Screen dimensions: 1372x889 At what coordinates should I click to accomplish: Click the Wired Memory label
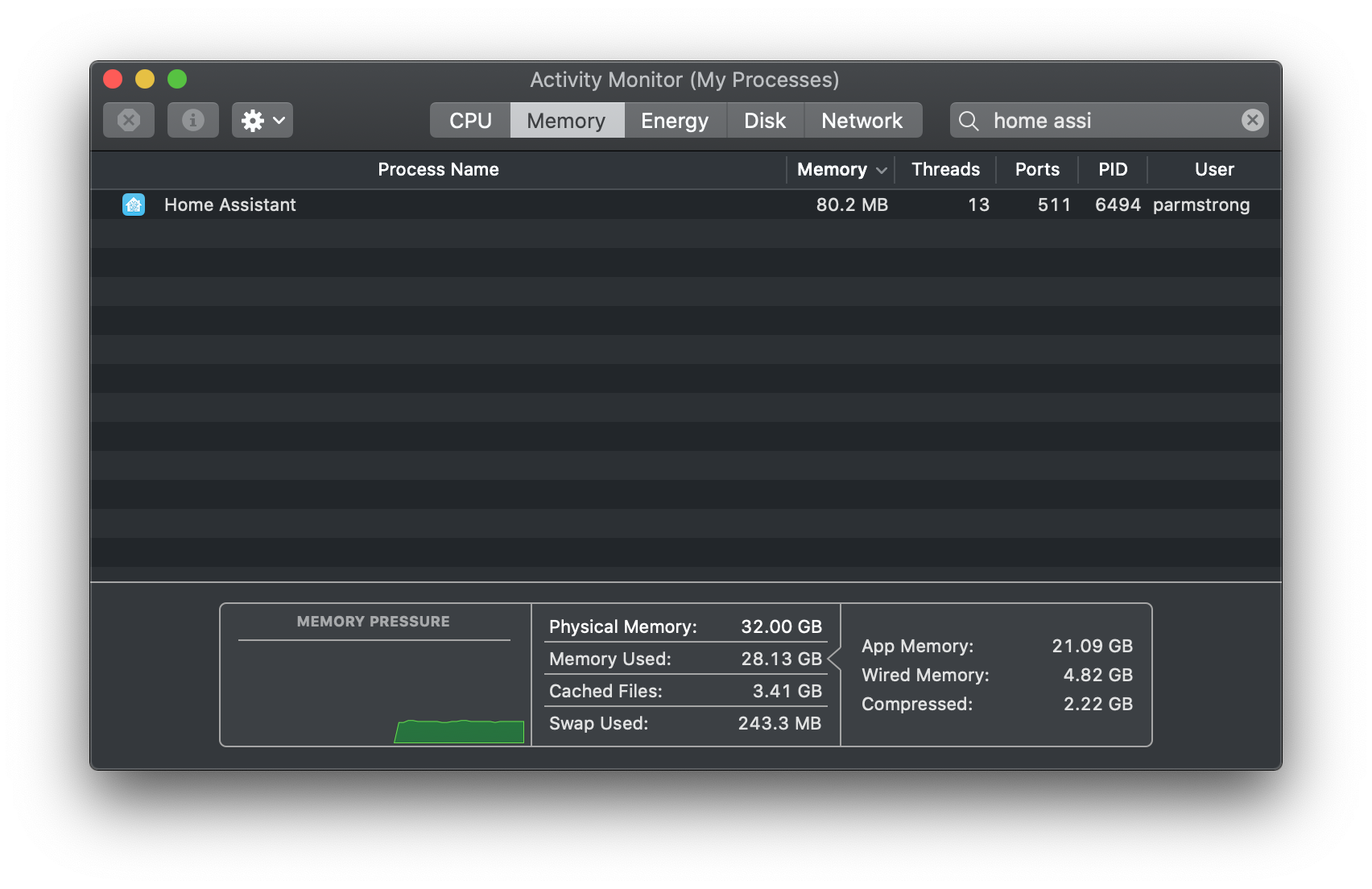925,675
